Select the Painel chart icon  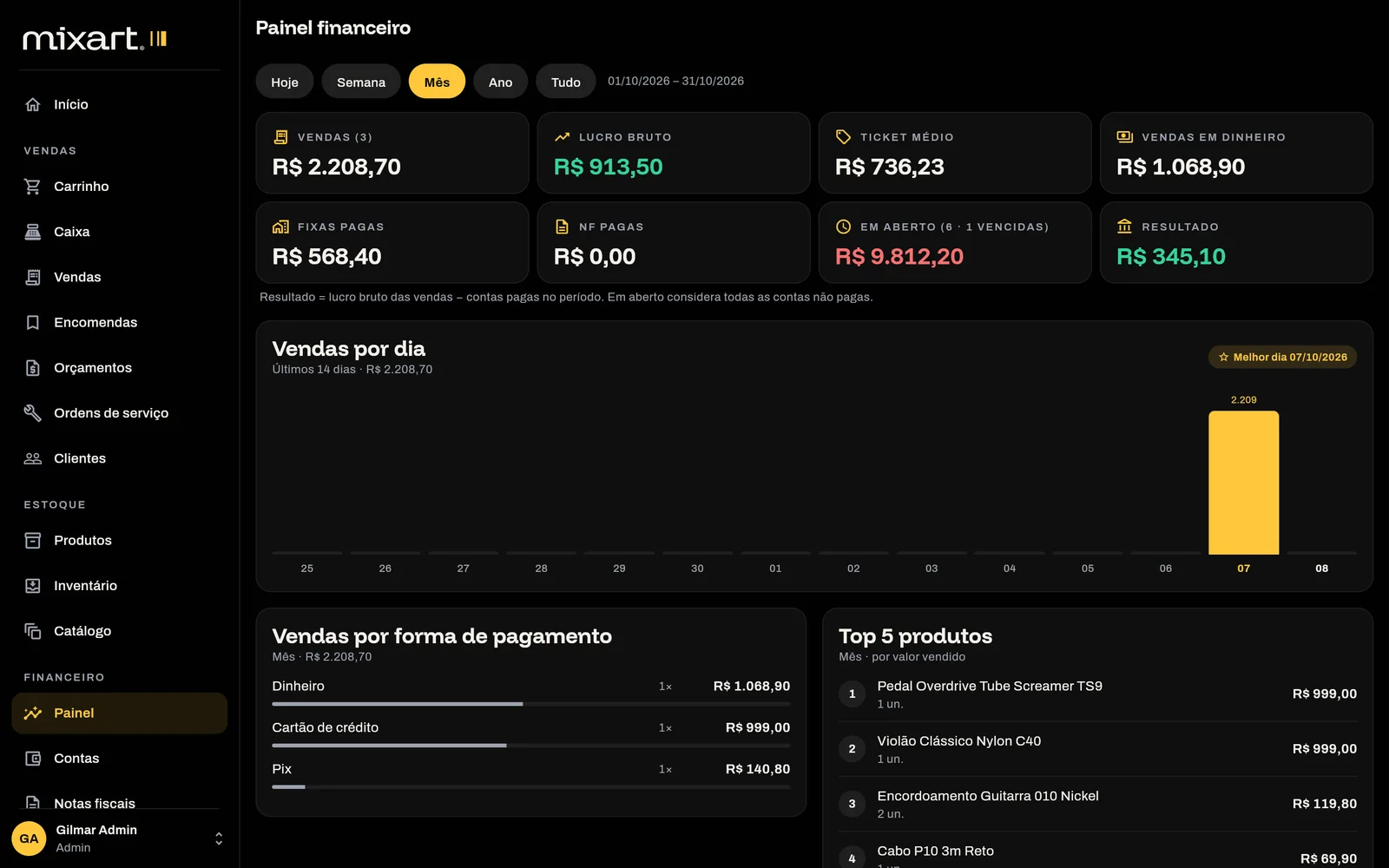point(33,713)
